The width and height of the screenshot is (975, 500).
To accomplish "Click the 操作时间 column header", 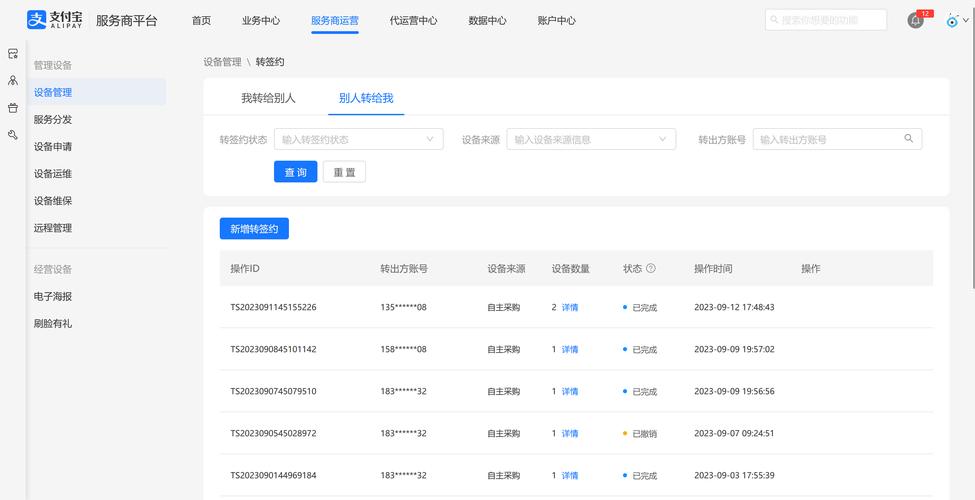I will click(x=713, y=269).
